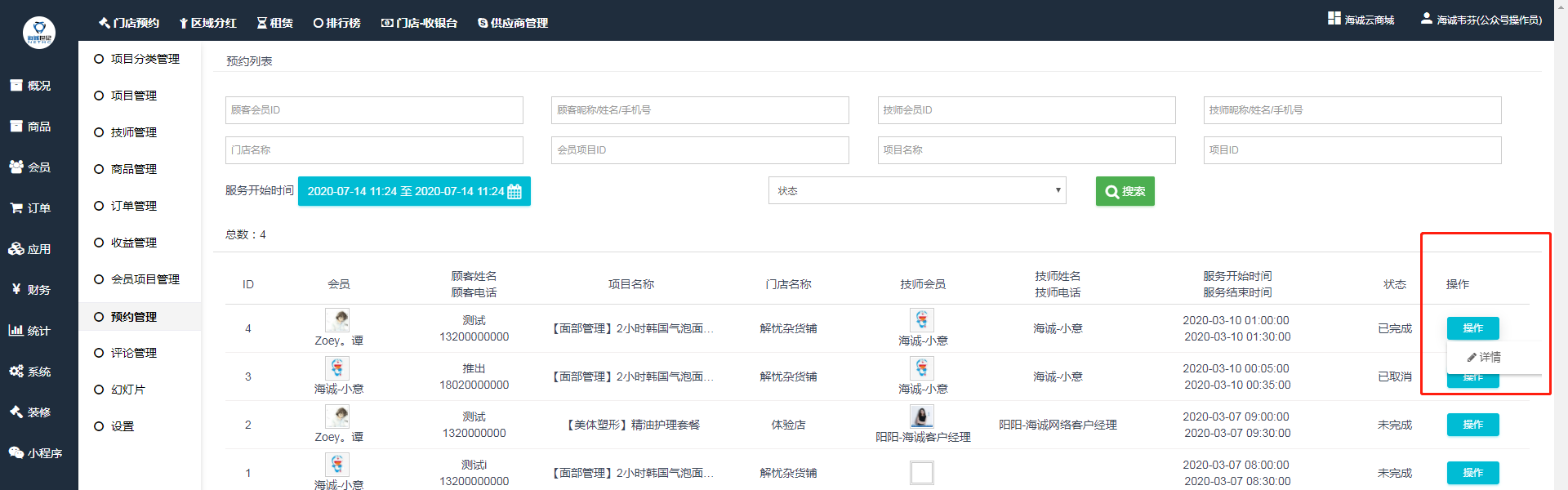Click the calendar icon in date range
The height and width of the screenshot is (490, 1568).
(x=514, y=192)
